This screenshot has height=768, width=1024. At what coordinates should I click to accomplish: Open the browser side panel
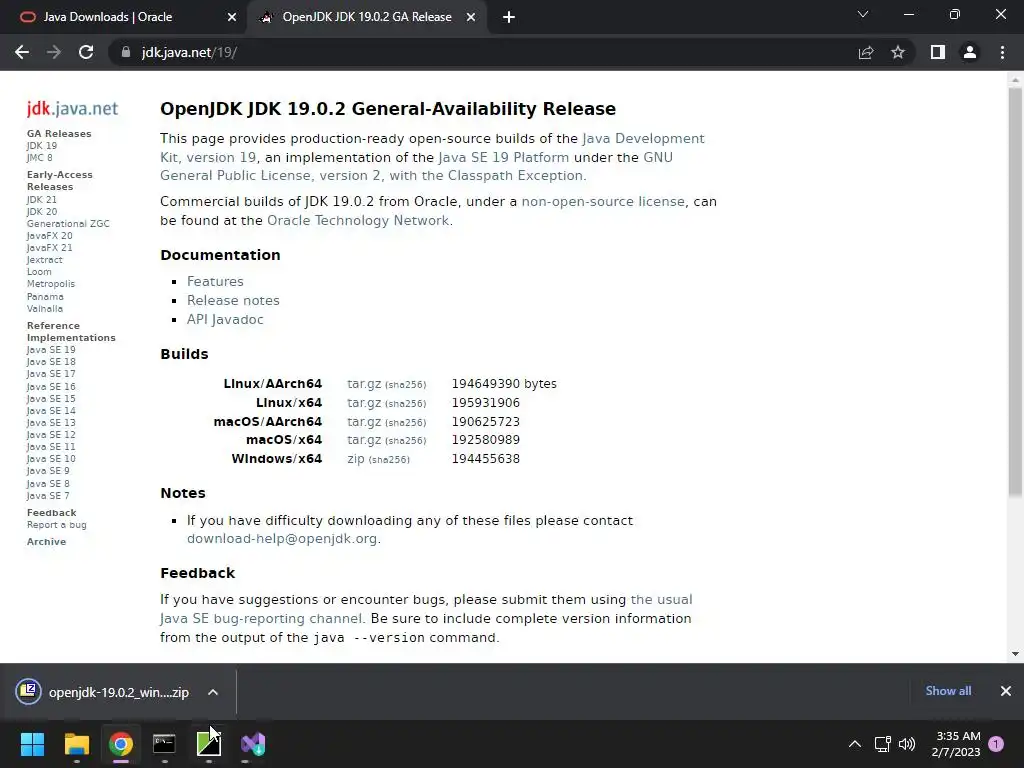click(x=938, y=52)
